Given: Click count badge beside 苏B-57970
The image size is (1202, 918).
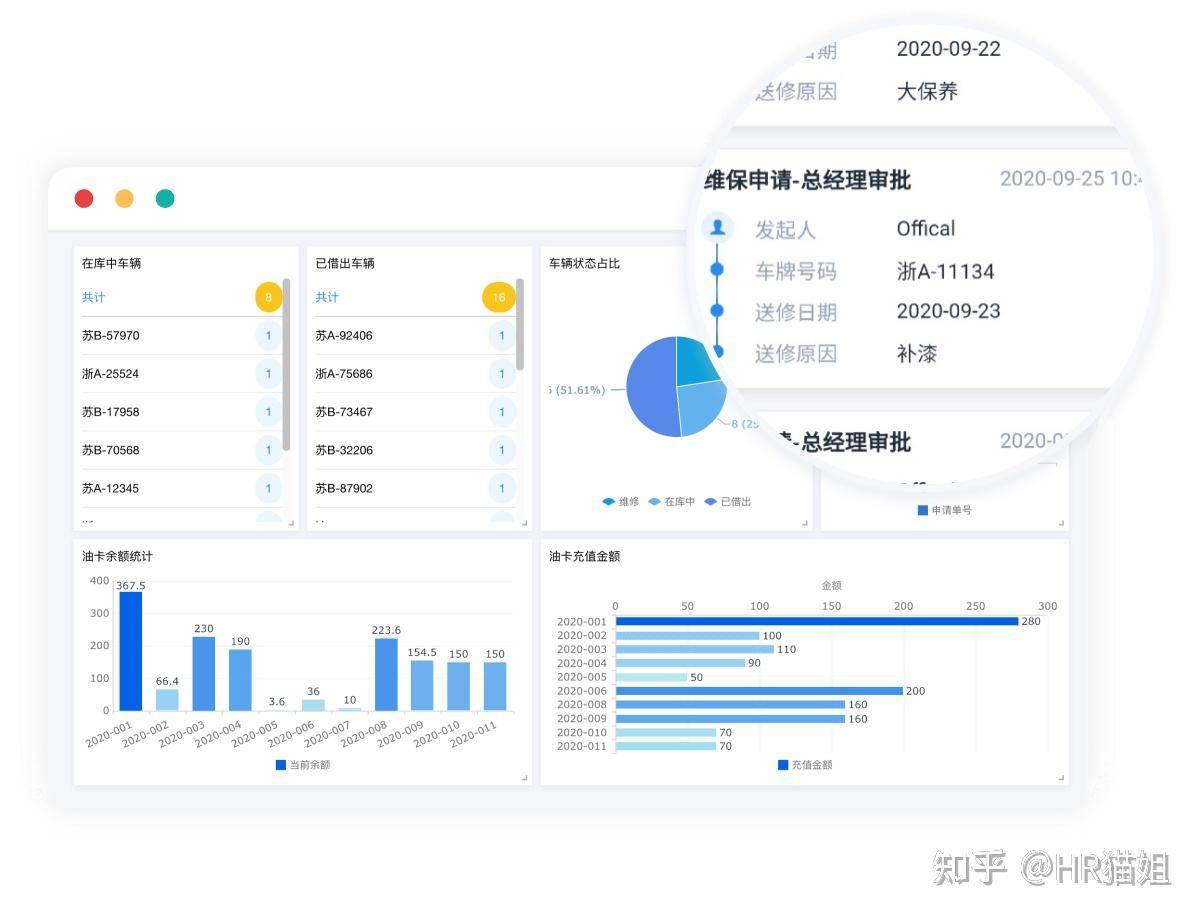Looking at the screenshot, I should coord(268,335).
